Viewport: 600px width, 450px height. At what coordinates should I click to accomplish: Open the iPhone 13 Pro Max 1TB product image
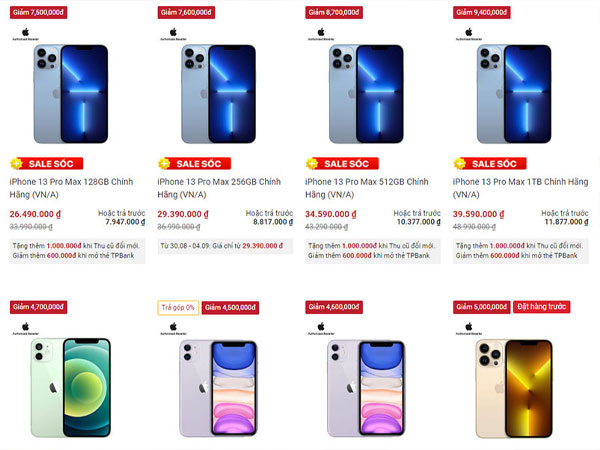point(514,94)
